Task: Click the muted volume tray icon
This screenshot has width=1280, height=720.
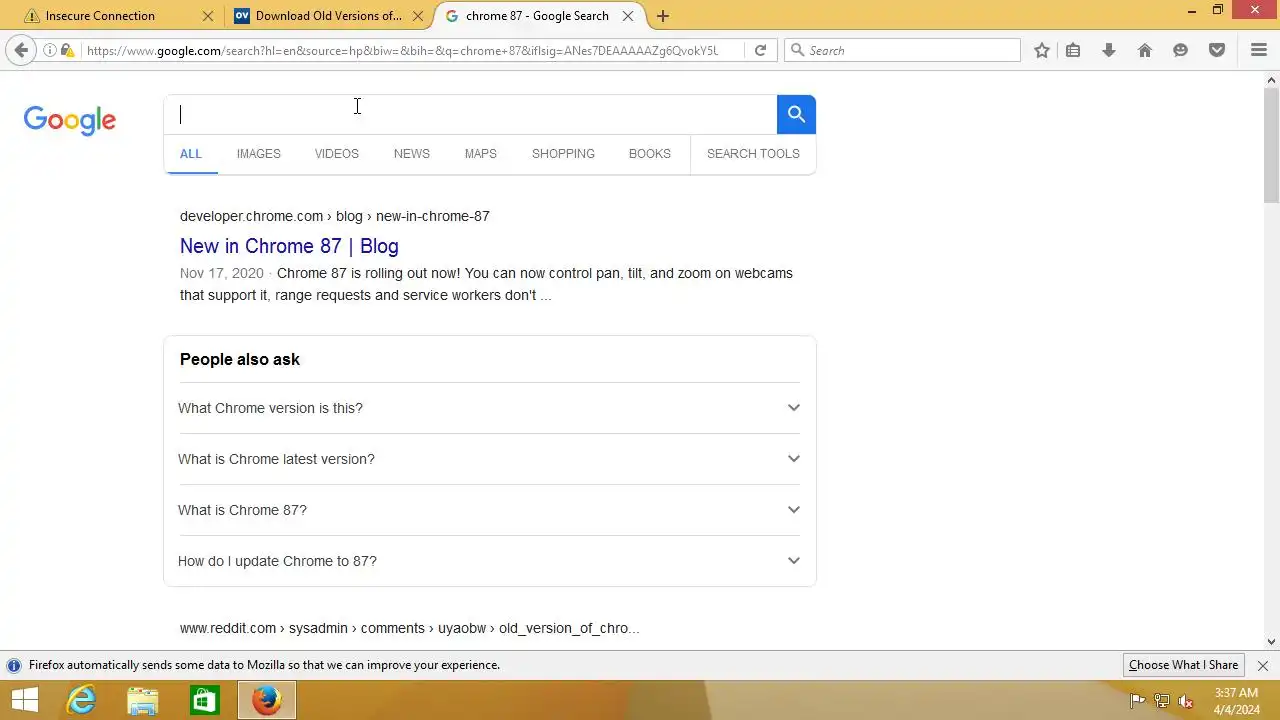Action: [x=1186, y=701]
